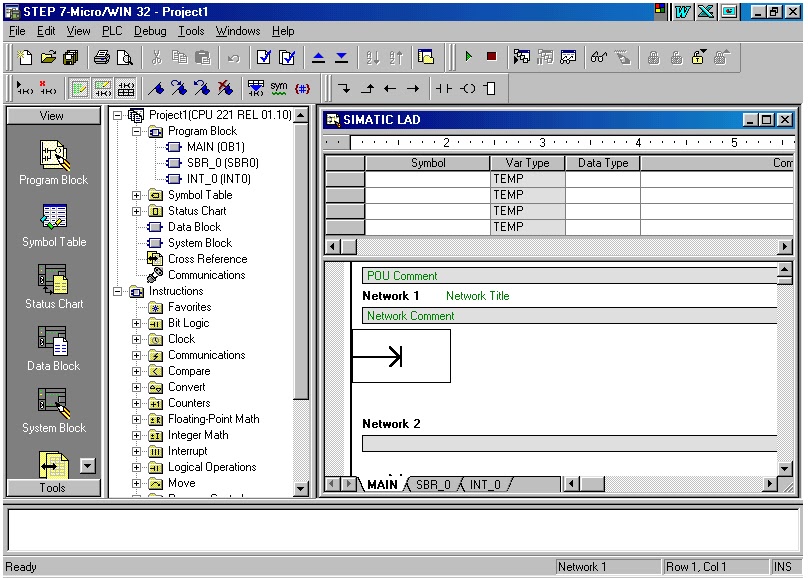The image size is (808, 578).
Task: Insert a coil in the ladder
Action: pos(467,89)
